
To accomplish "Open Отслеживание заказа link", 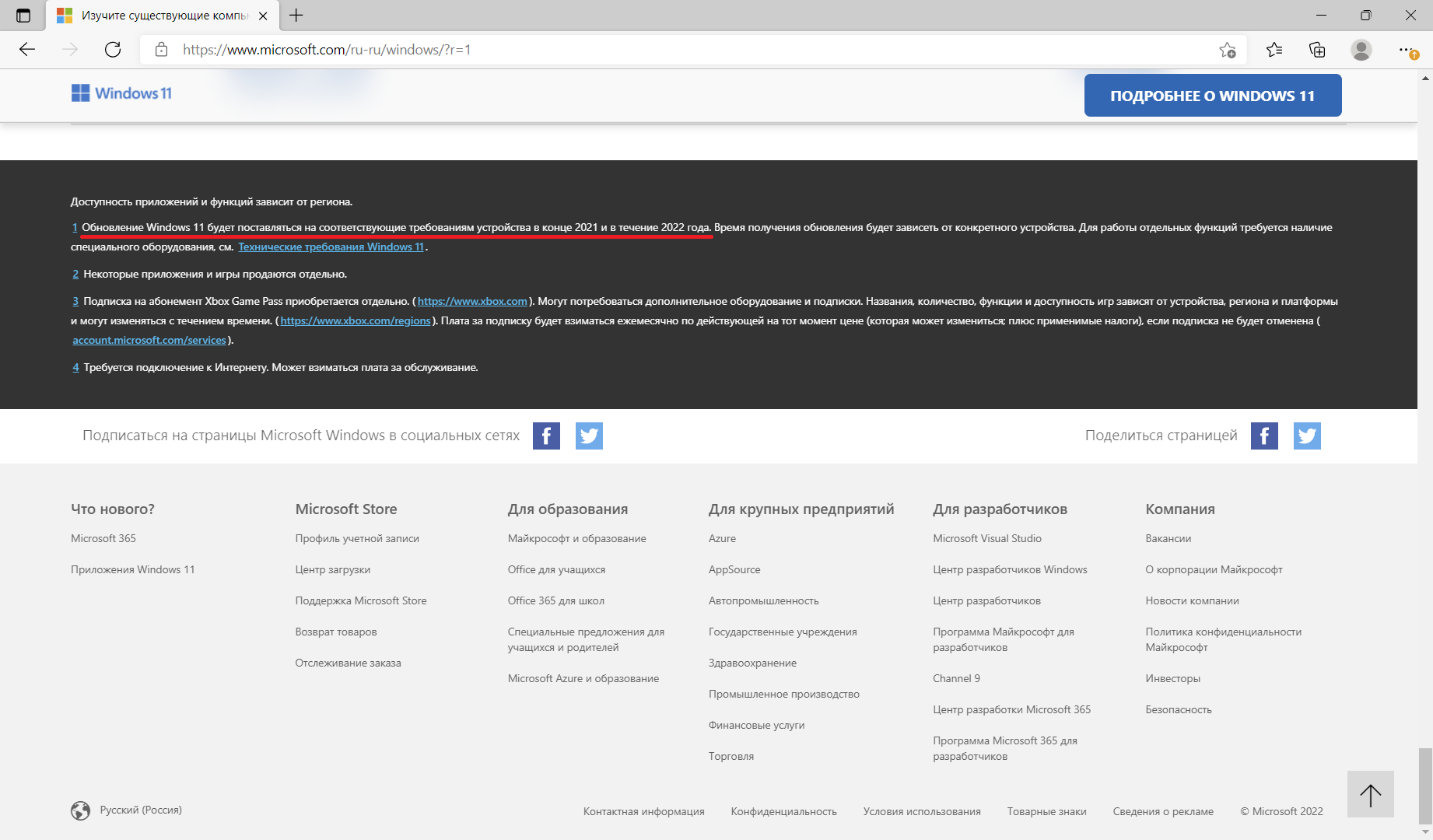I will click(349, 663).
